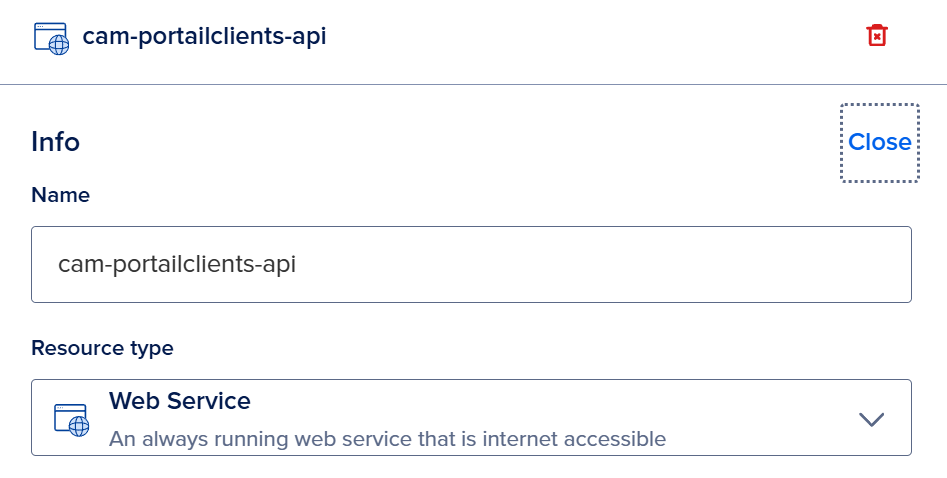Image resolution: width=947 pixels, height=478 pixels.
Task: Open the Resource type combo box
Action: (x=471, y=418)
